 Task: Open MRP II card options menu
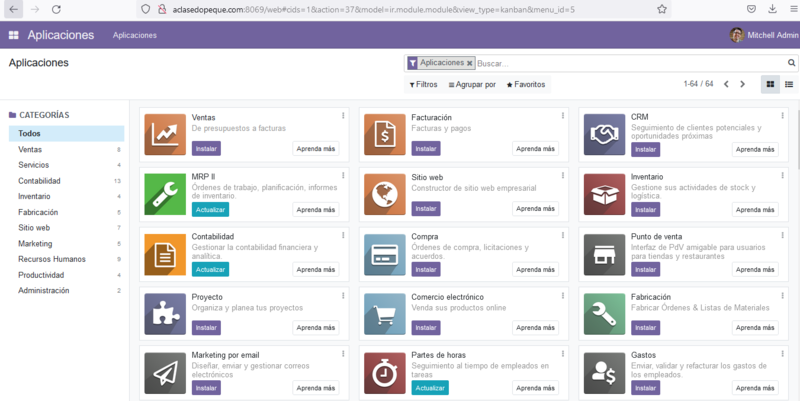click(x=343, y=176)
